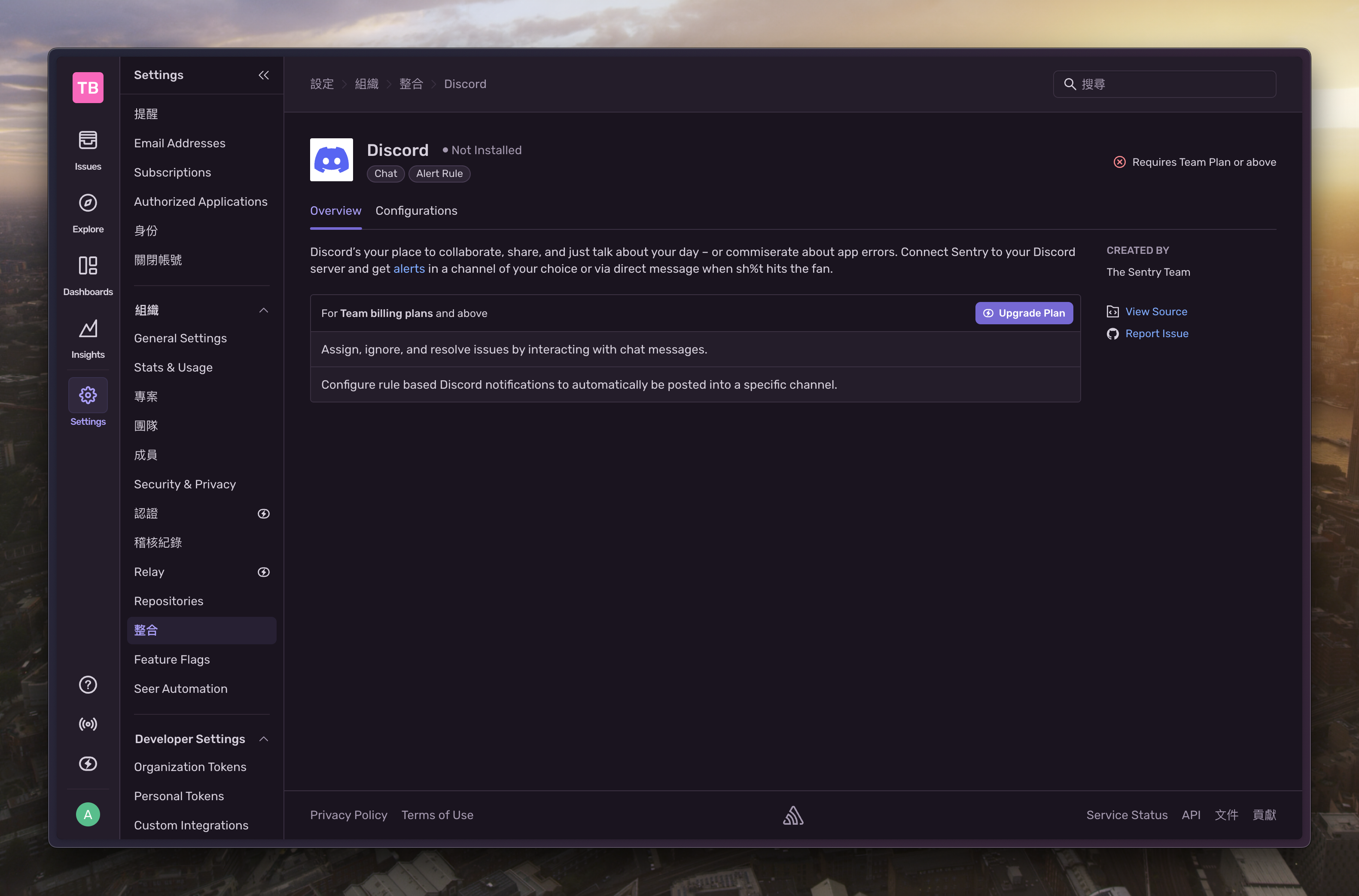Screen dimensions: 1359x896
Task: Click the Report Issue link
Action: pyautogui.click(x=1156, y=334)
